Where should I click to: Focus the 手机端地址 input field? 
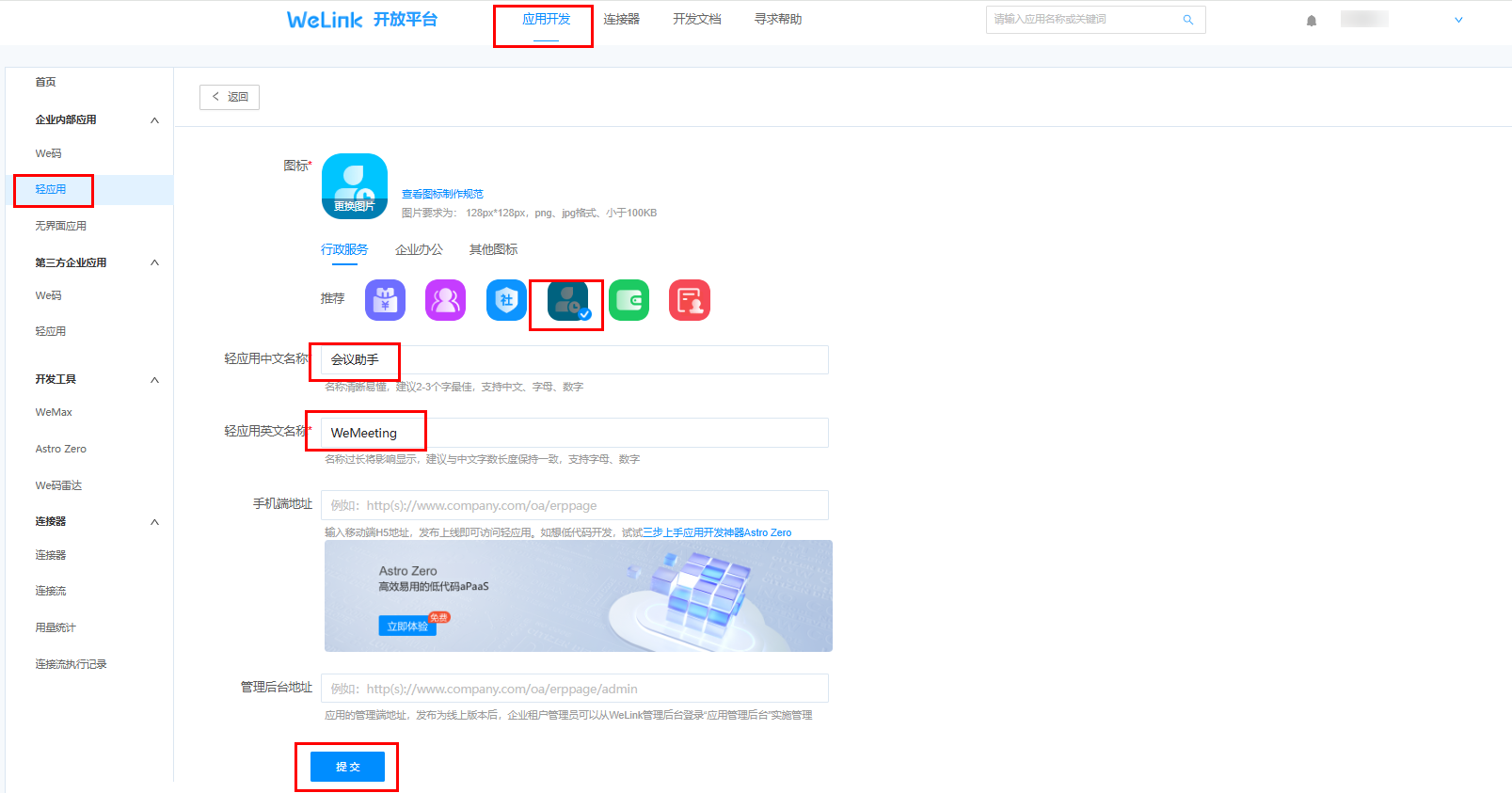pos(574,505)
